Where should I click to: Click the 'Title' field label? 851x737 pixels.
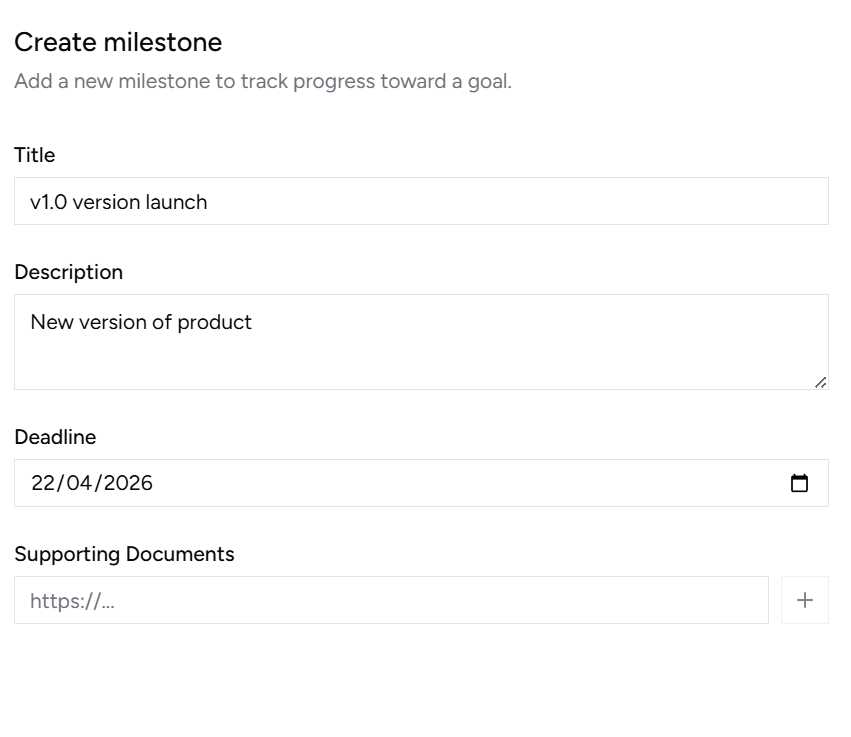click(x=35, y=155)
